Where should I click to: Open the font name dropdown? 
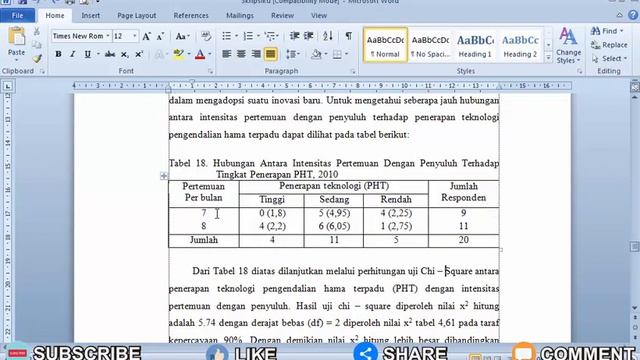point(108,36)
